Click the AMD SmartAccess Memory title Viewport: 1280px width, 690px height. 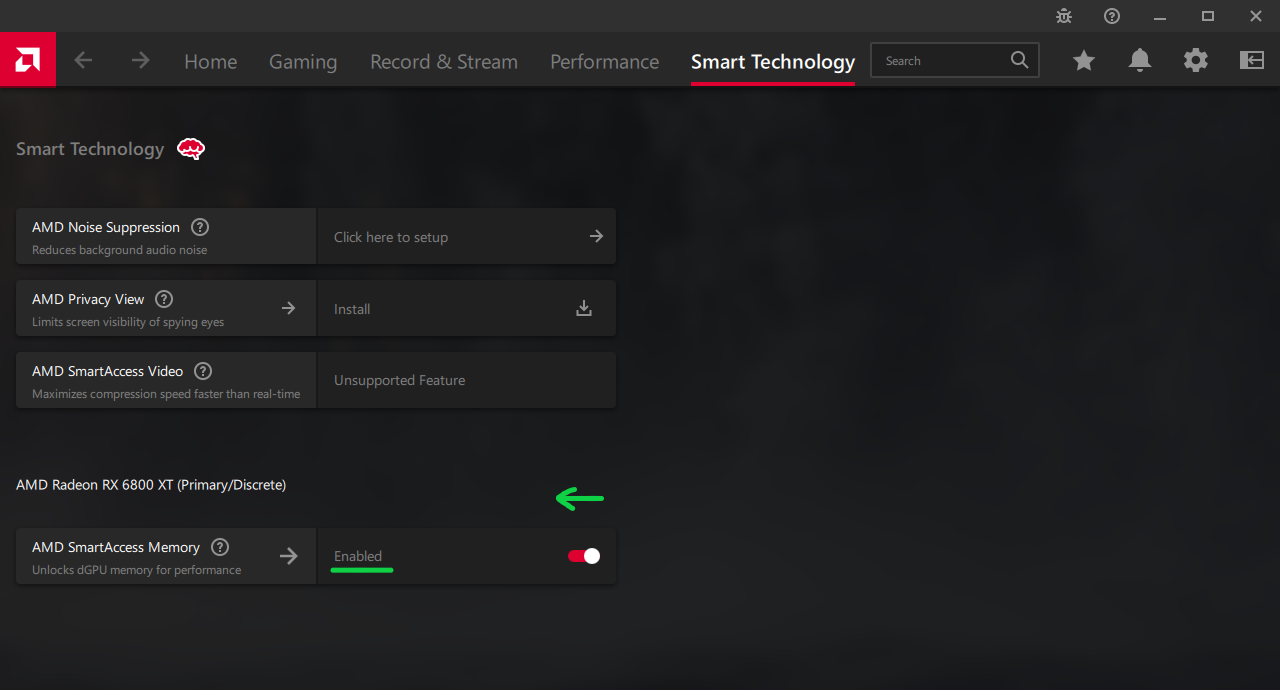click(116, 547)
